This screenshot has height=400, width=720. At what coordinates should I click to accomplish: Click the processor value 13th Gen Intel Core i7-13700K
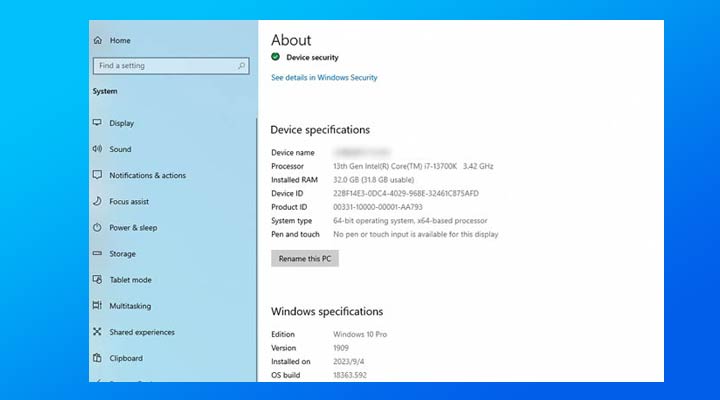point(413,166)
